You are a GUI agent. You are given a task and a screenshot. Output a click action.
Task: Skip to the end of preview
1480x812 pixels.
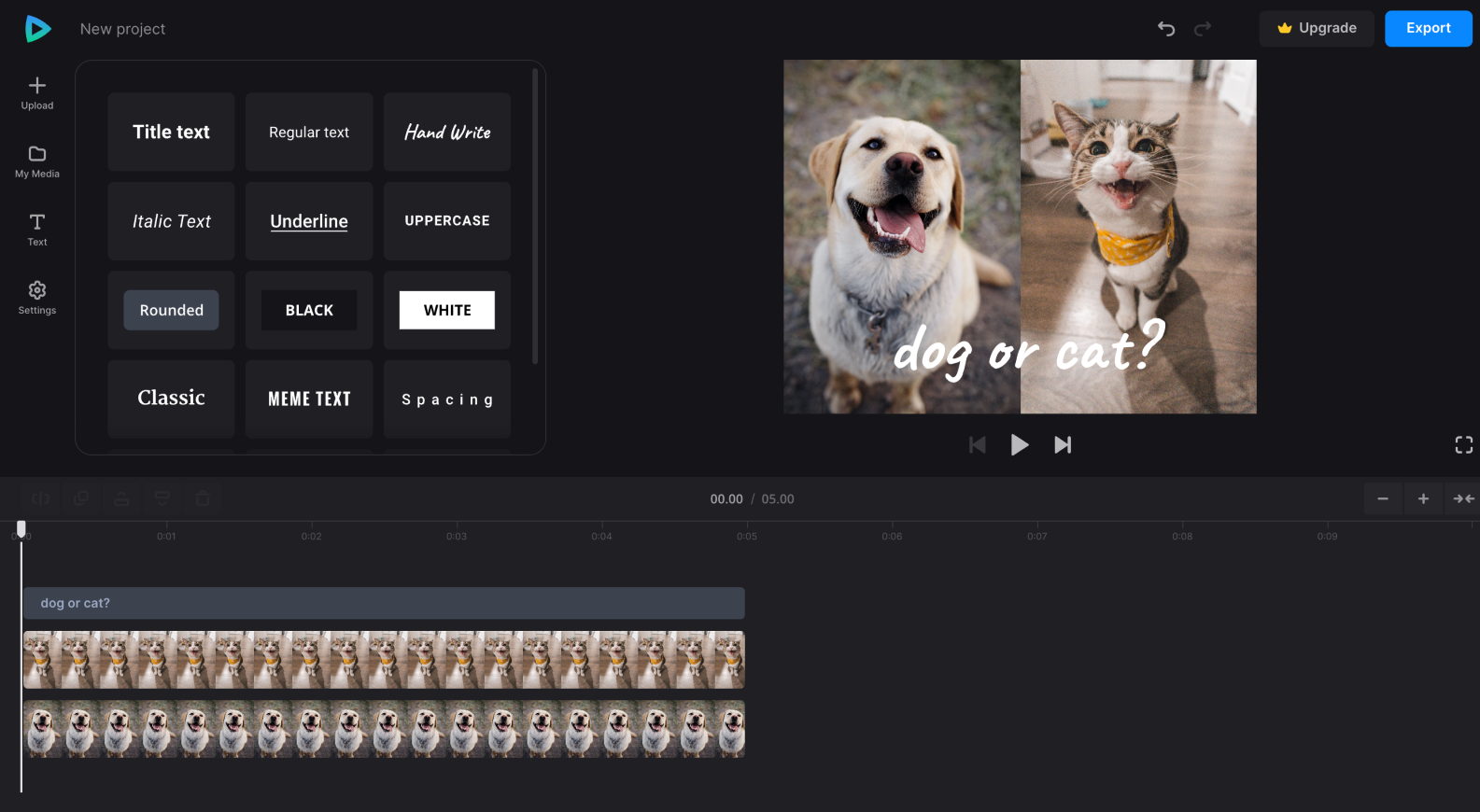(x=1063, y=445)
